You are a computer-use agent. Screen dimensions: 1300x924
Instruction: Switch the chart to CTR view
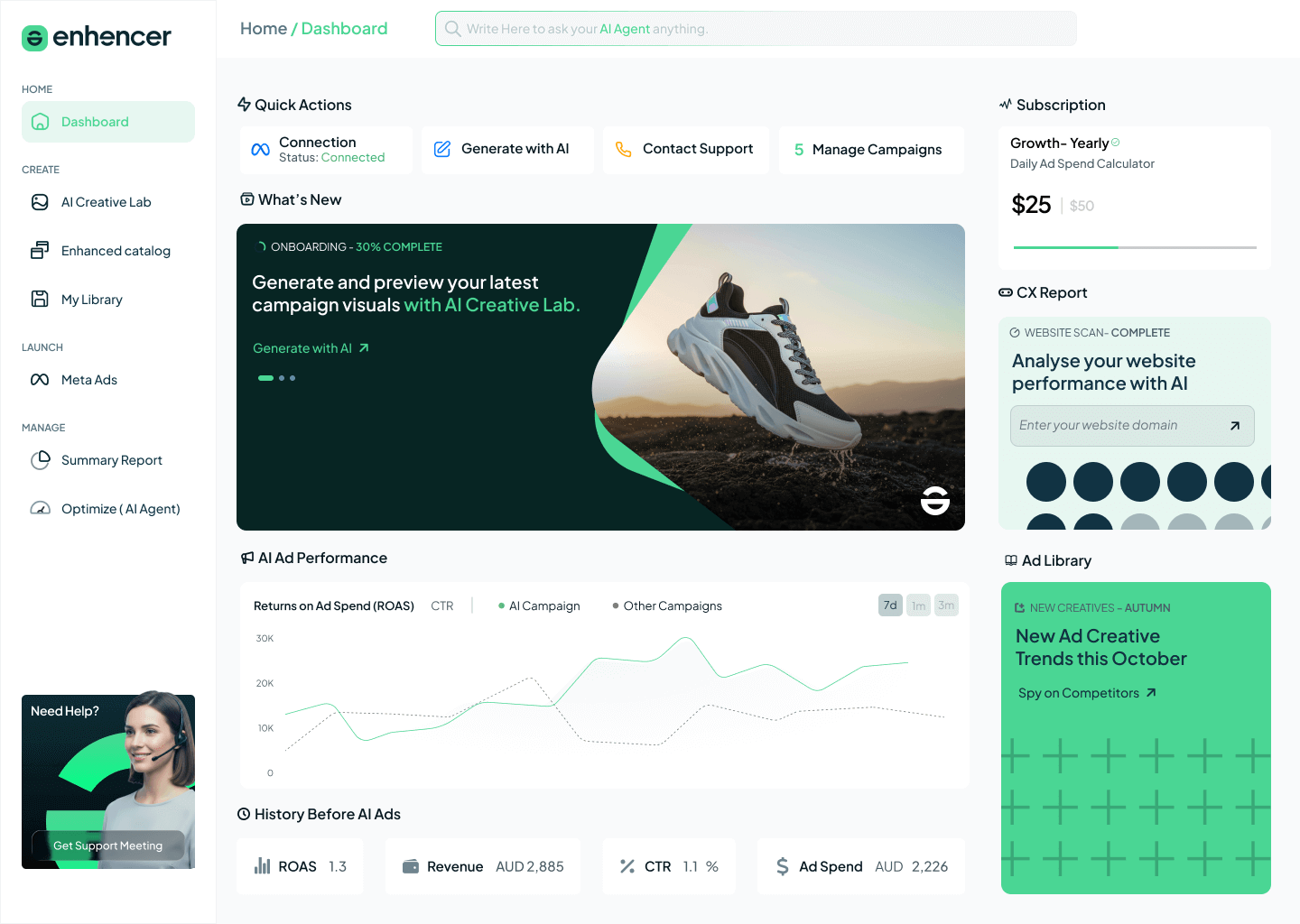click(x=441, y=605)
